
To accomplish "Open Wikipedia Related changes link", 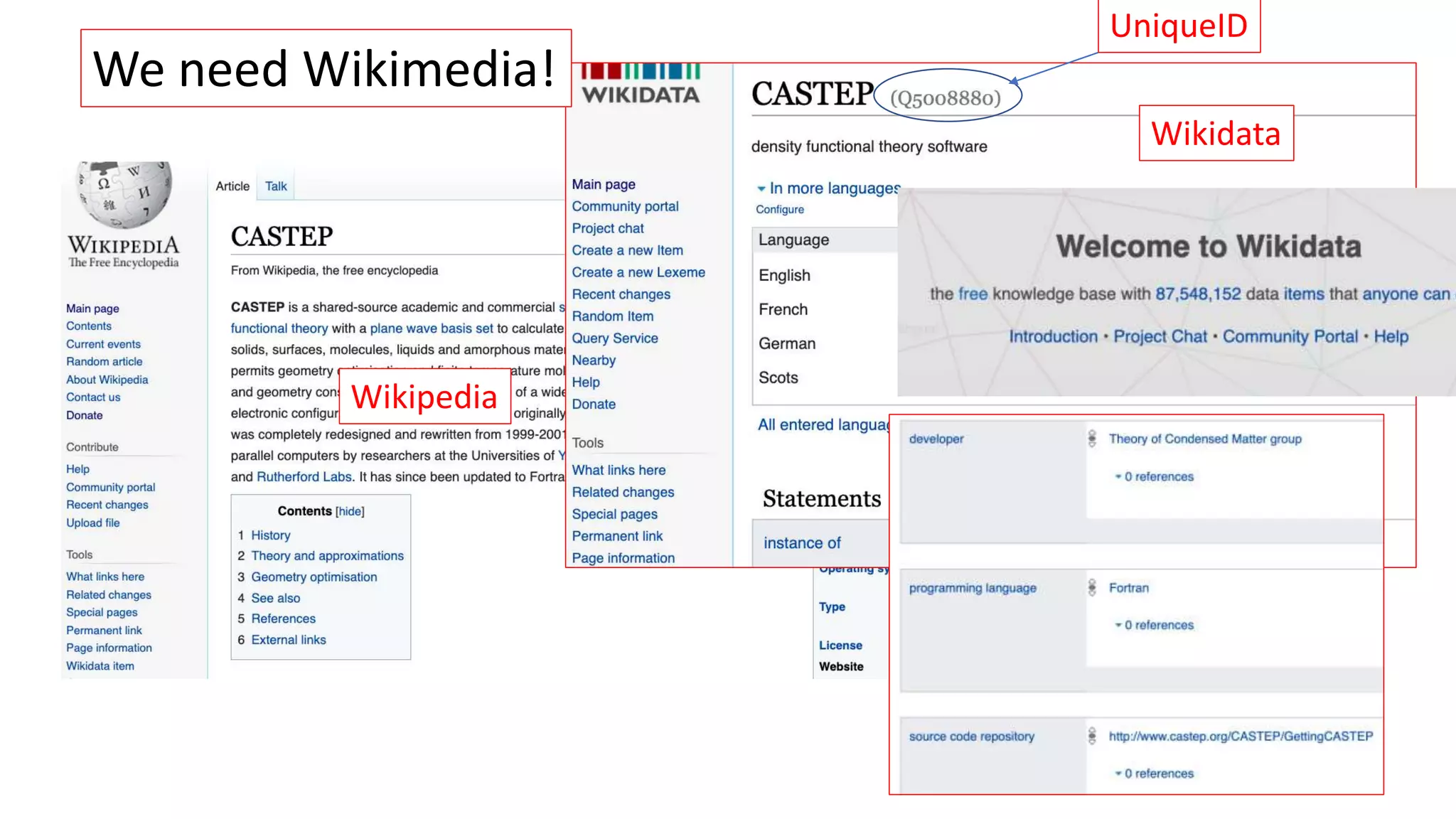I will (x=109, y=595).
